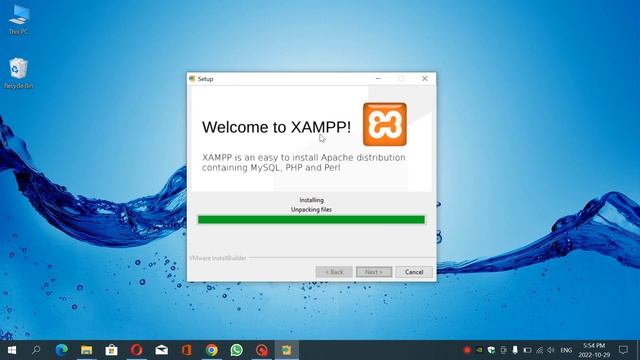
Task: Launch Google Chrome from taskbar
Action: tap(211, 350)
